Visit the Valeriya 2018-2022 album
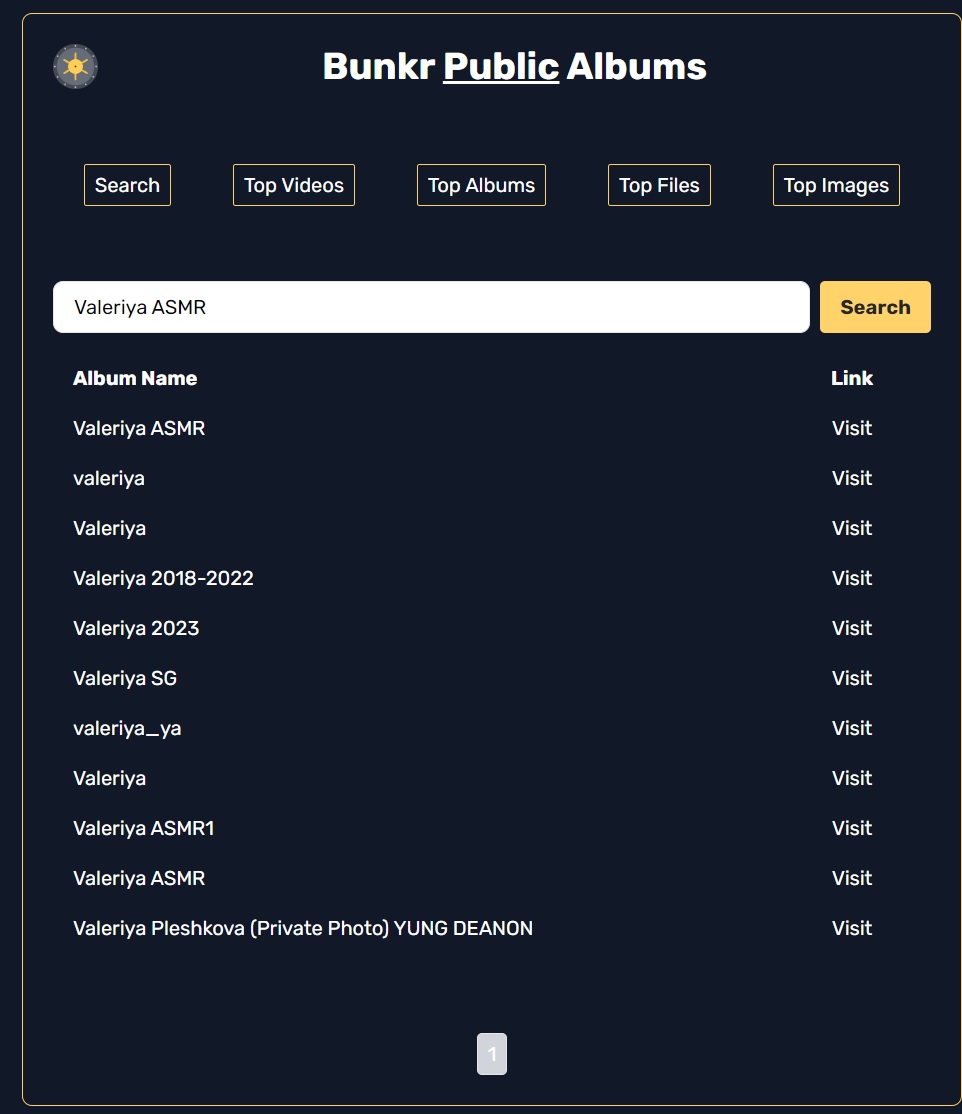The height and width of the screenshot is (1114, 962). 851,578
